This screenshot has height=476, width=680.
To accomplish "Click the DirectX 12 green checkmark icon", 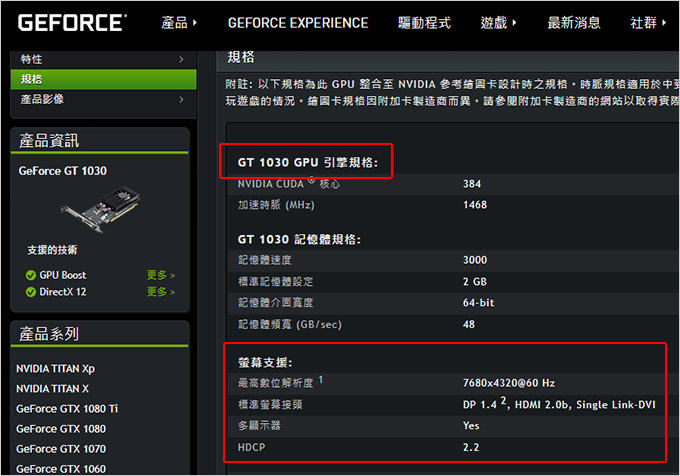I will pos(30,292).
